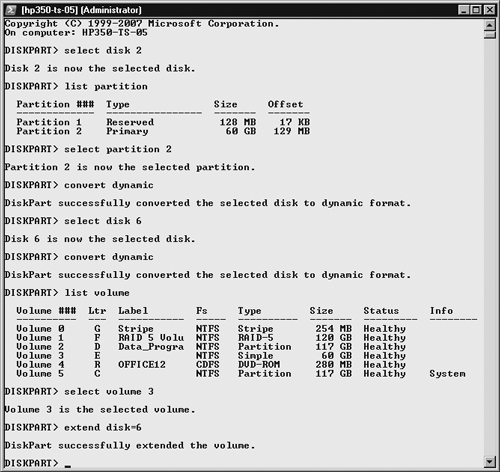
Task: Click the 'Simple' volume type
Action: coord(255,356)
